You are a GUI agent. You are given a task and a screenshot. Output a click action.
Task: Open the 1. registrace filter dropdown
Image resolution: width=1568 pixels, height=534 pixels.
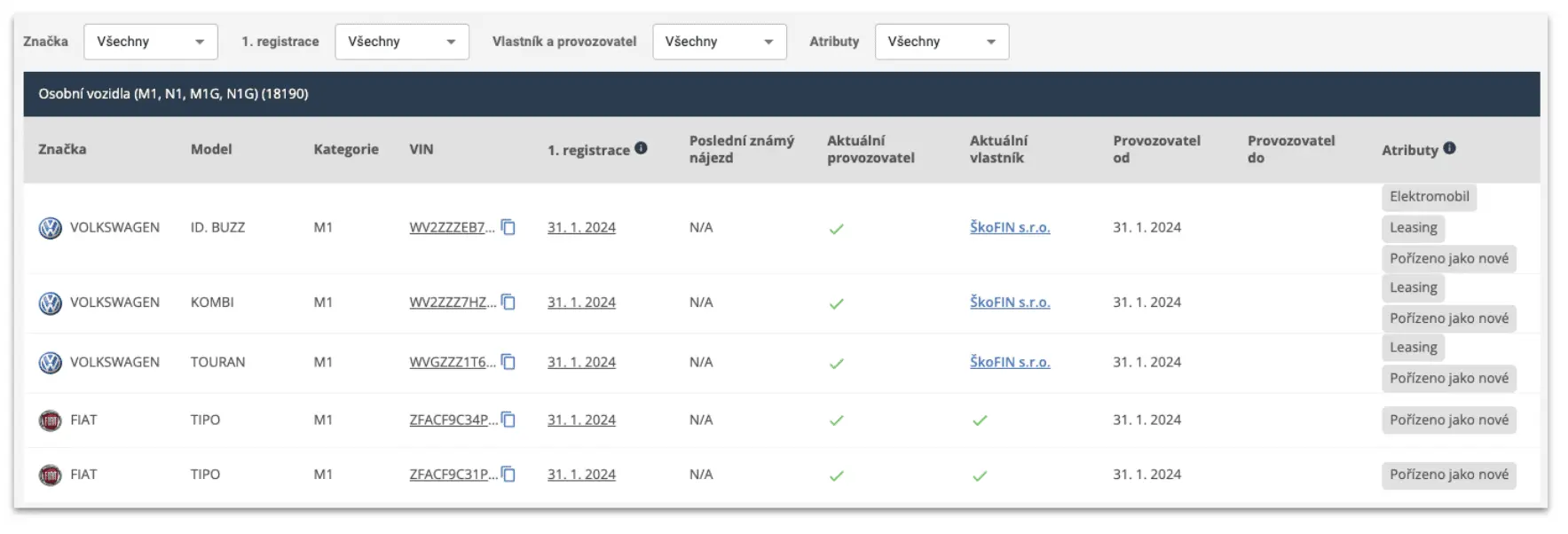[402, 42]
